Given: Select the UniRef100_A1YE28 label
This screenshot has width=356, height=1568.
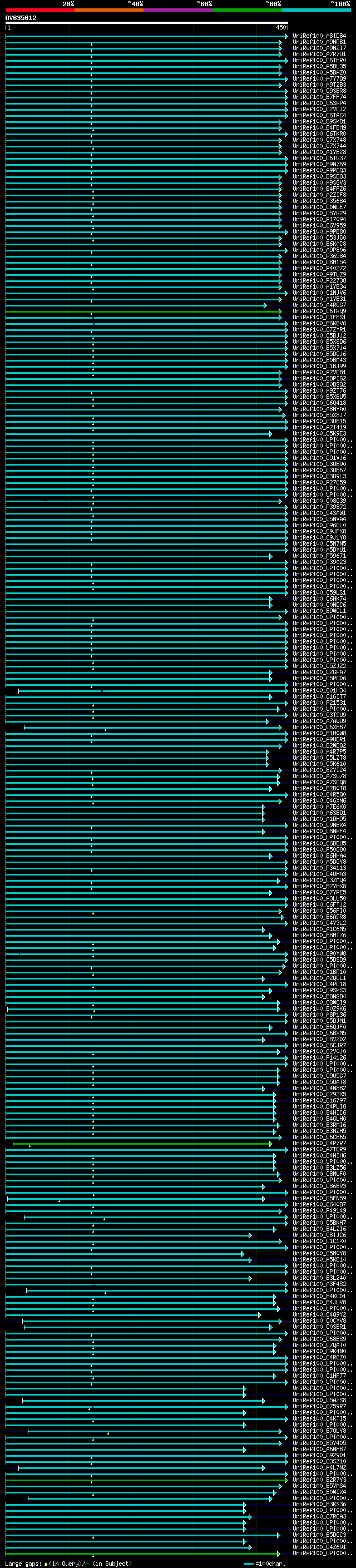Looking at the screenshot, I should click(x=319, y=152).
